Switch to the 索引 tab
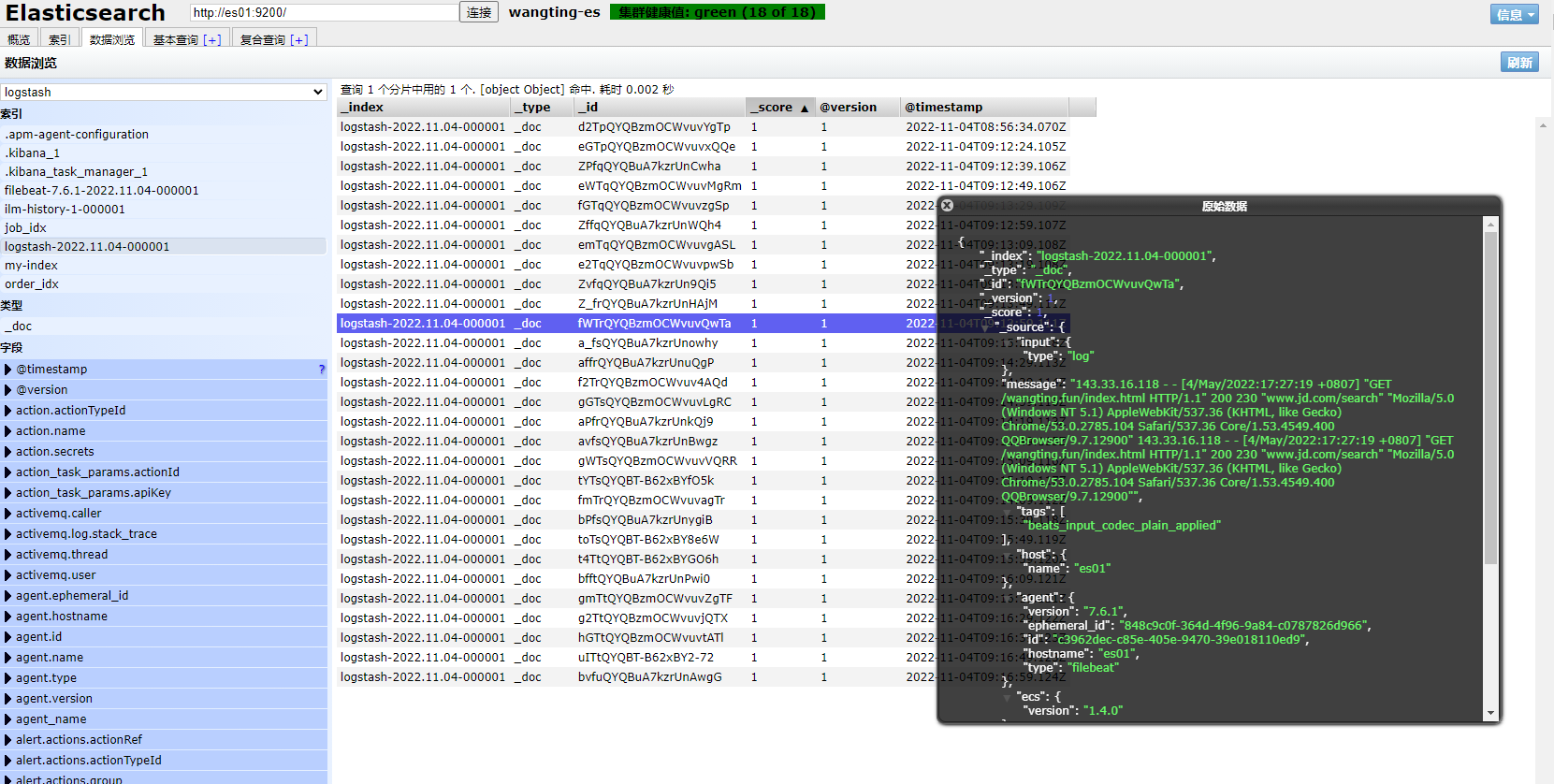 click(x=60, y=39)
